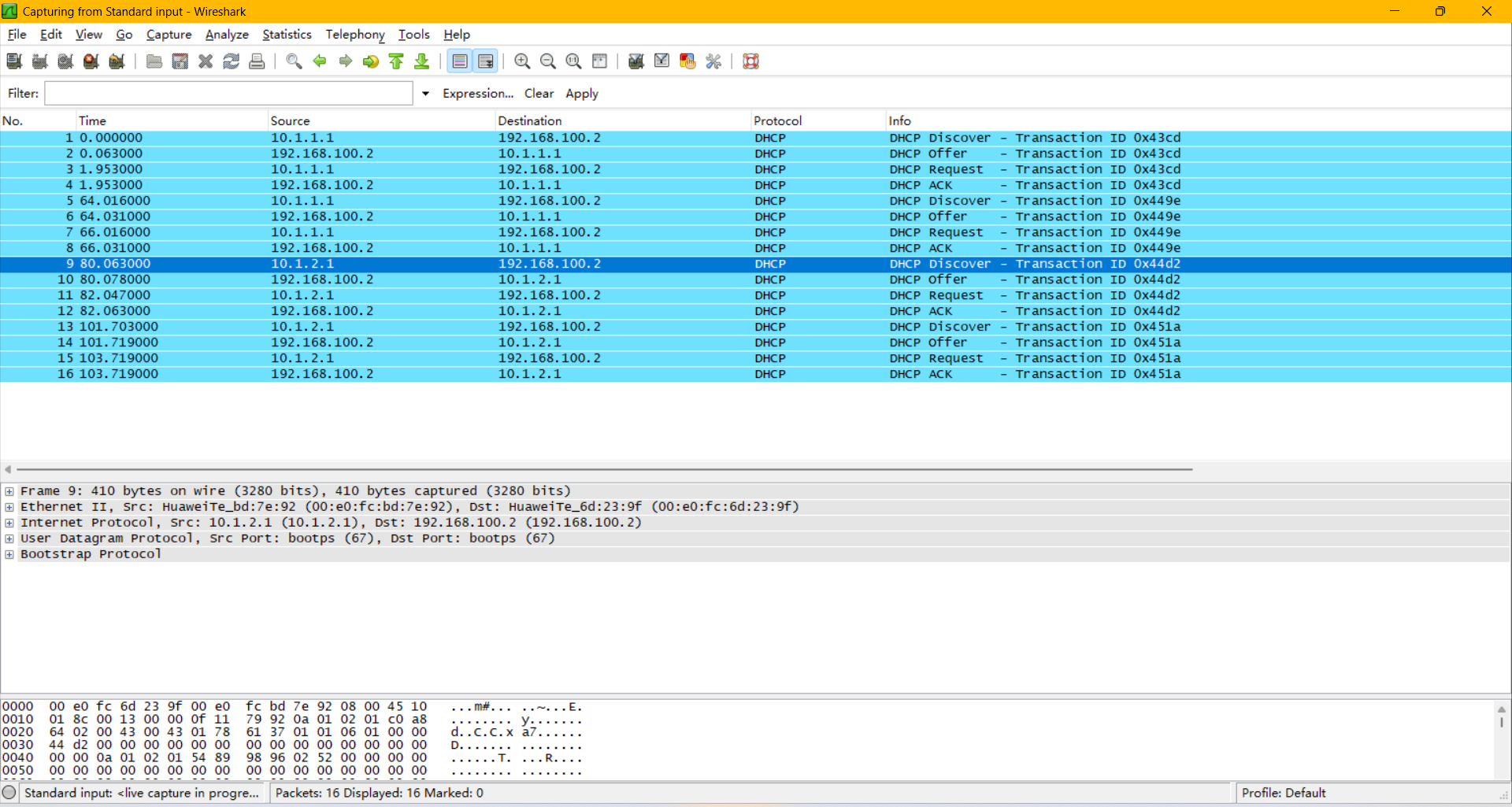The image size is (1512, 807).
Task: Apply the display filter
Action: 581,94
